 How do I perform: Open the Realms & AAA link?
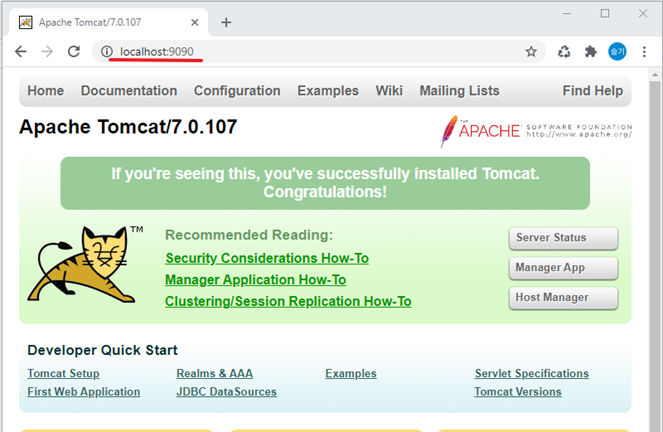(214, 374)
